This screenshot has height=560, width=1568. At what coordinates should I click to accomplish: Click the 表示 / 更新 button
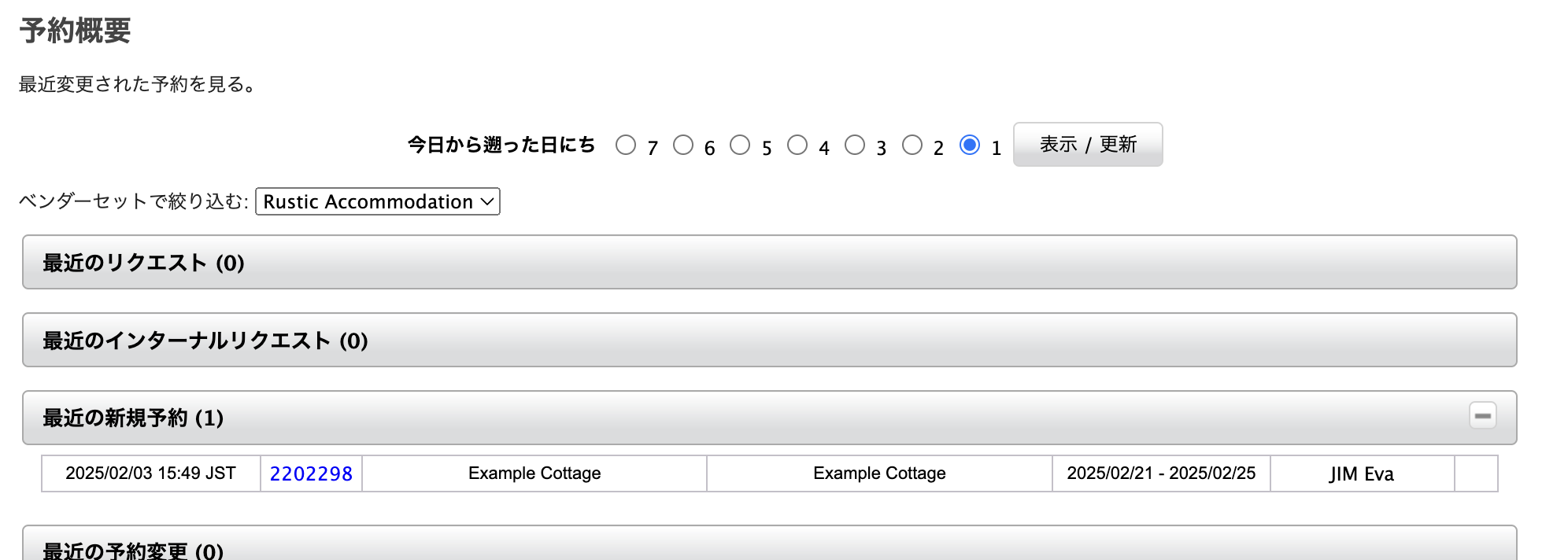tap(1087, 145)
